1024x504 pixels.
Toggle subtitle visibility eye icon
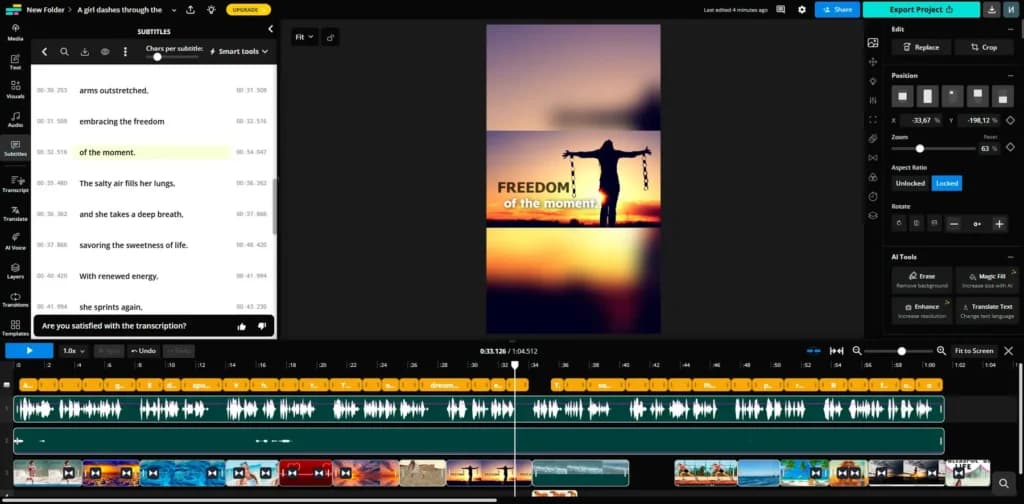click(104, 52)
